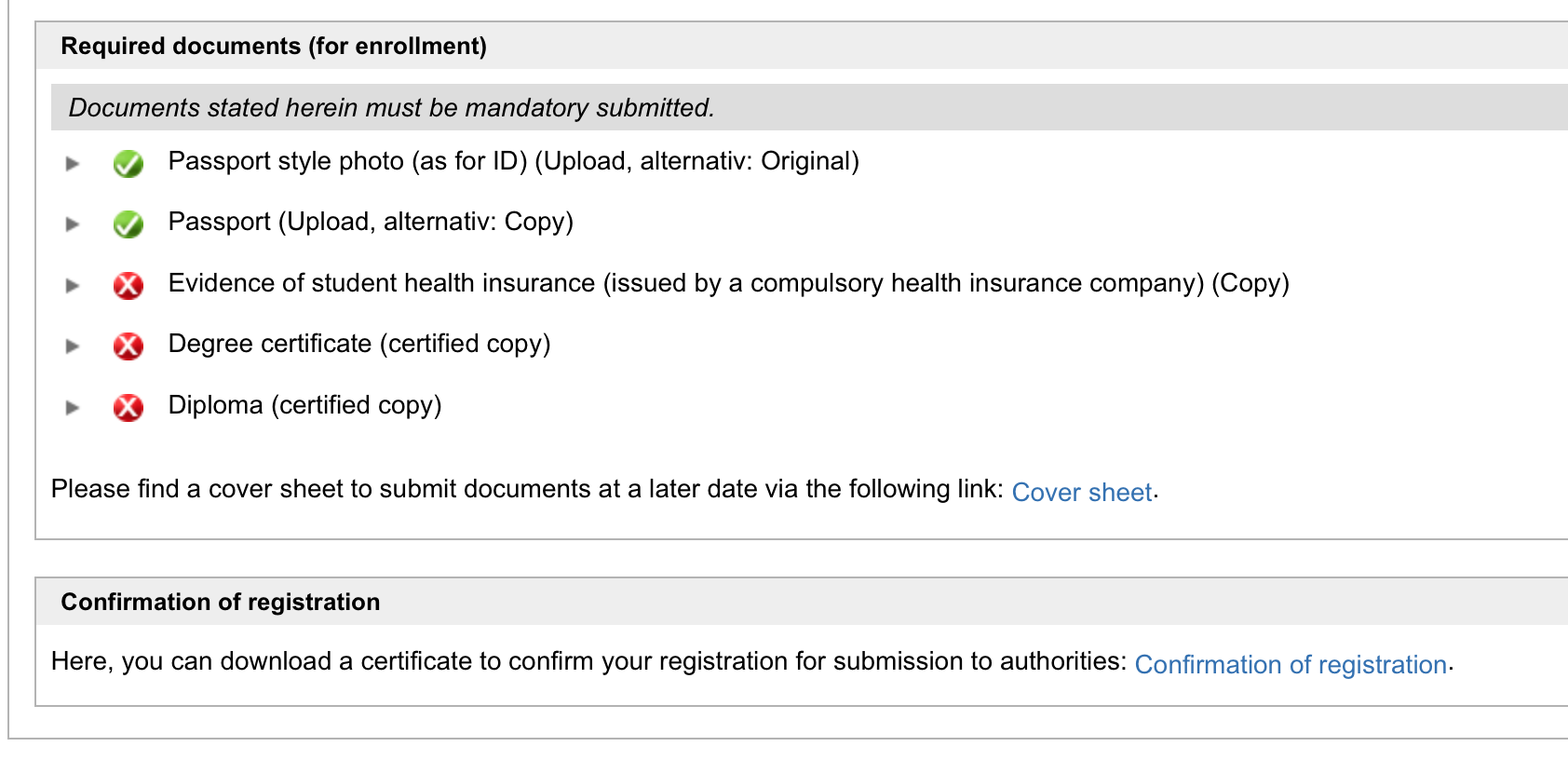Click green checkmark icon for Passport style photo
This screenshot has height=760, width=1568.
(128, 164)
